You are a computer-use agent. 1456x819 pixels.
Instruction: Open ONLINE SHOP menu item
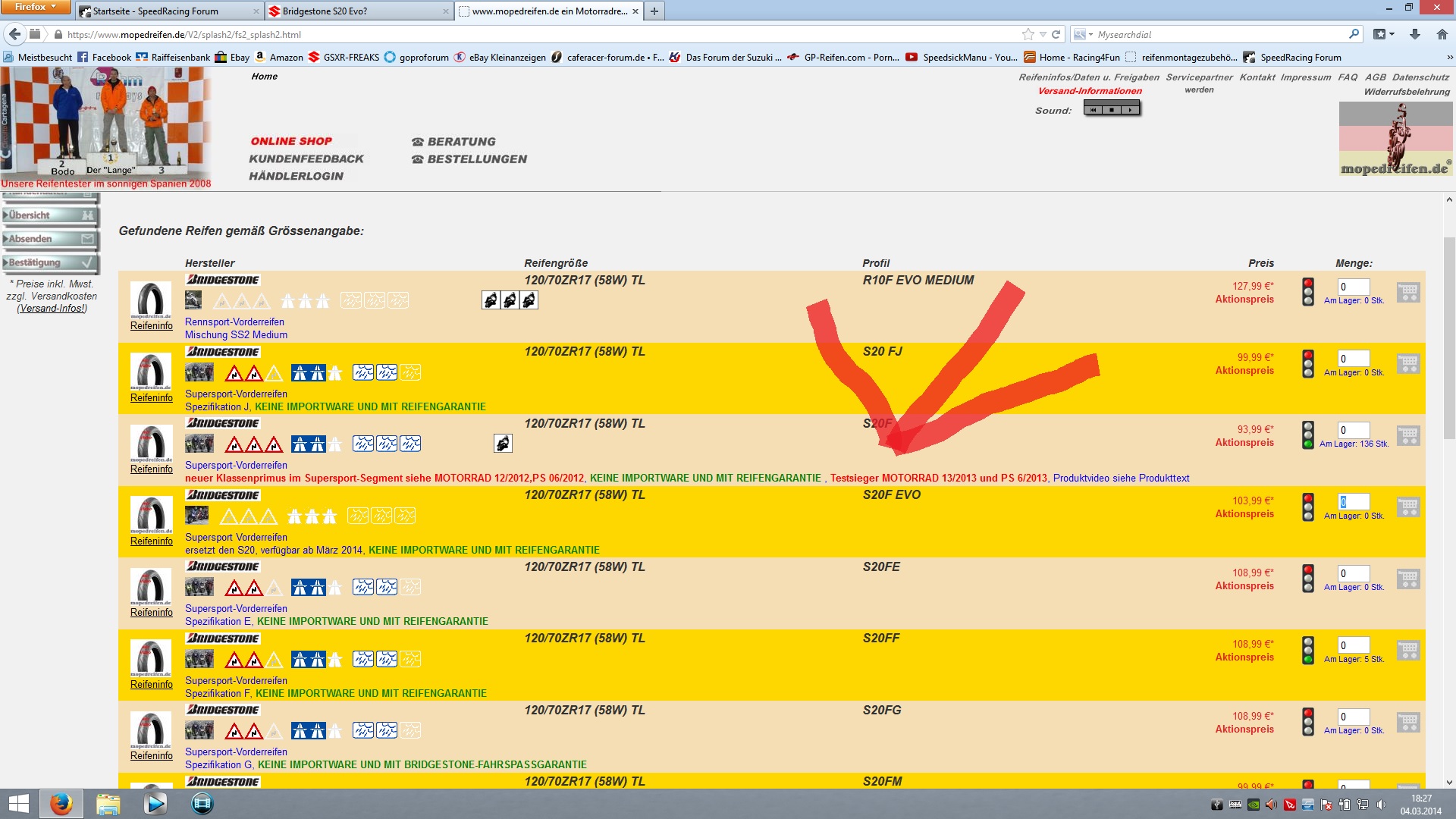(291, 141)
